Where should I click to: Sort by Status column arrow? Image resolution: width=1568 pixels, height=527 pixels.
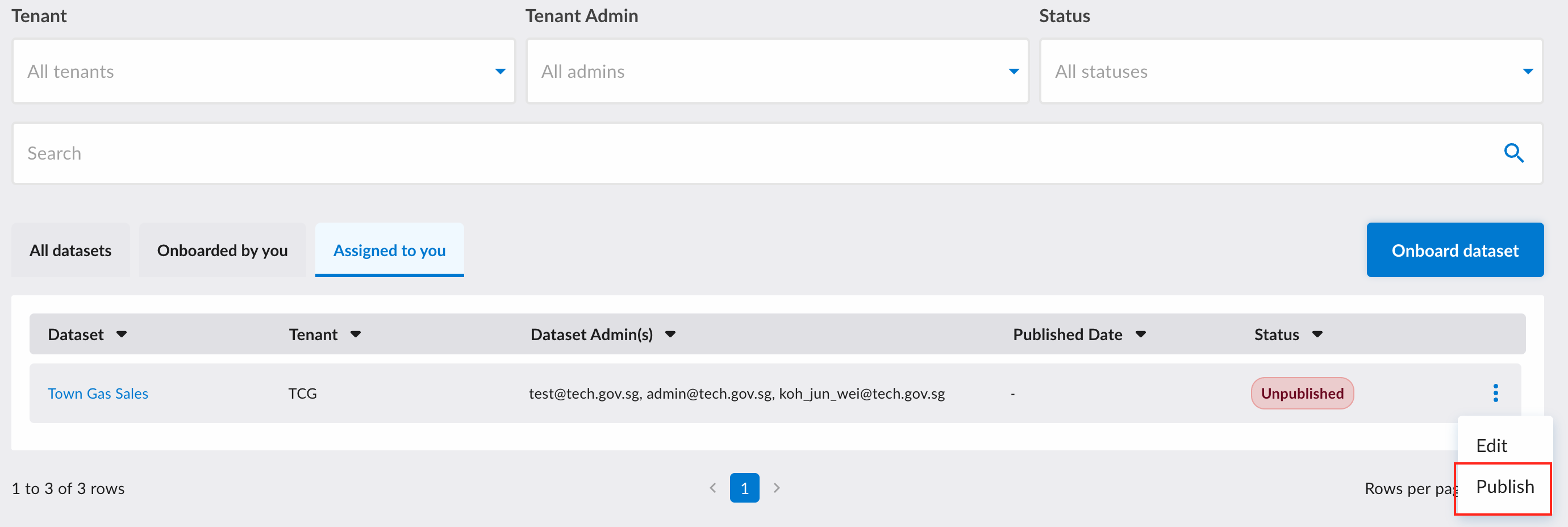pos(1317,334)
